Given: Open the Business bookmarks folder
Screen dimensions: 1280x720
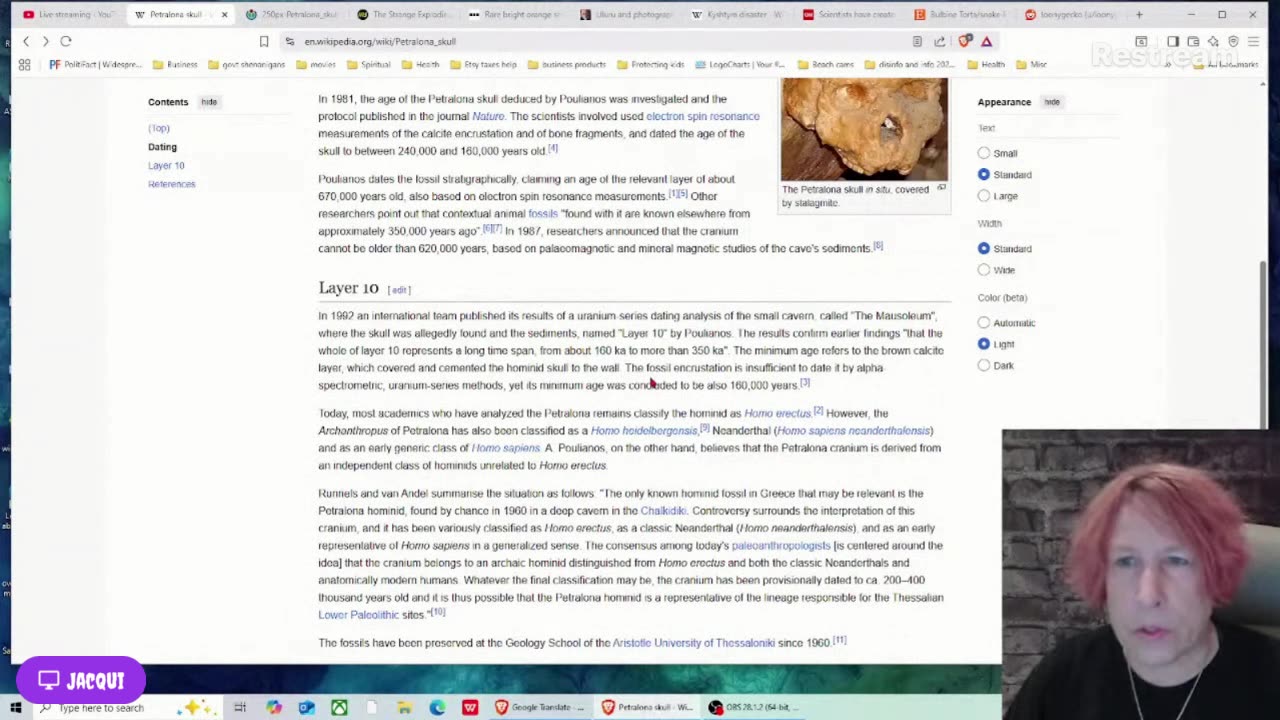Looking at the screenshot, I should click(x=175, y=64).
